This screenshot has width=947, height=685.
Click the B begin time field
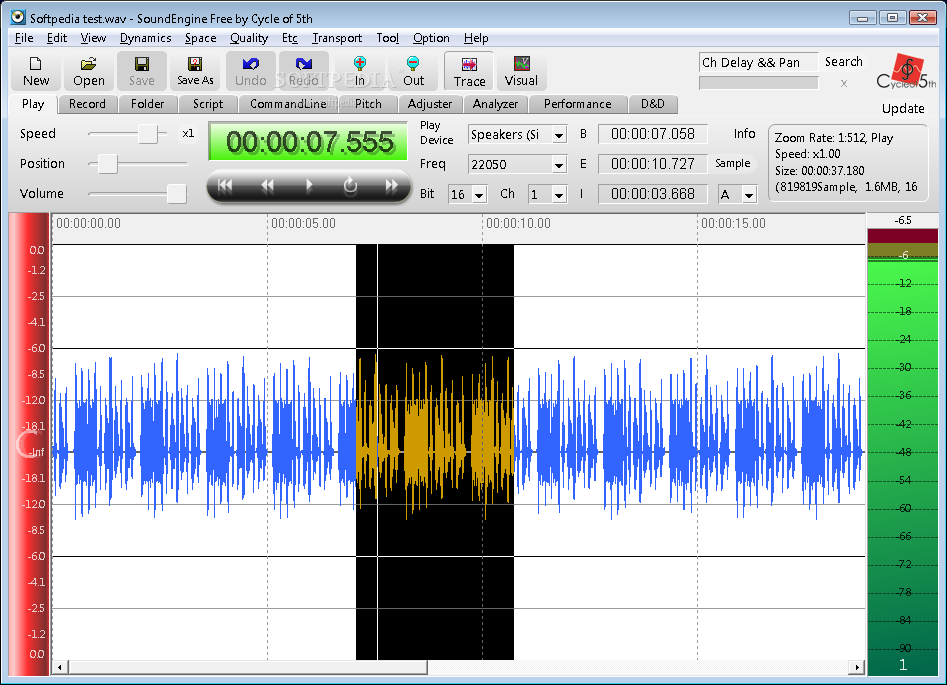click(x=652, y=134)
